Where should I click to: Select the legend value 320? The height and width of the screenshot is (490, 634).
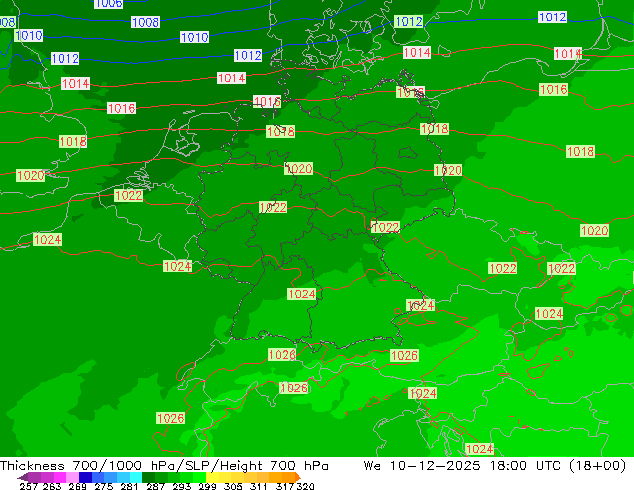point(305,486)
